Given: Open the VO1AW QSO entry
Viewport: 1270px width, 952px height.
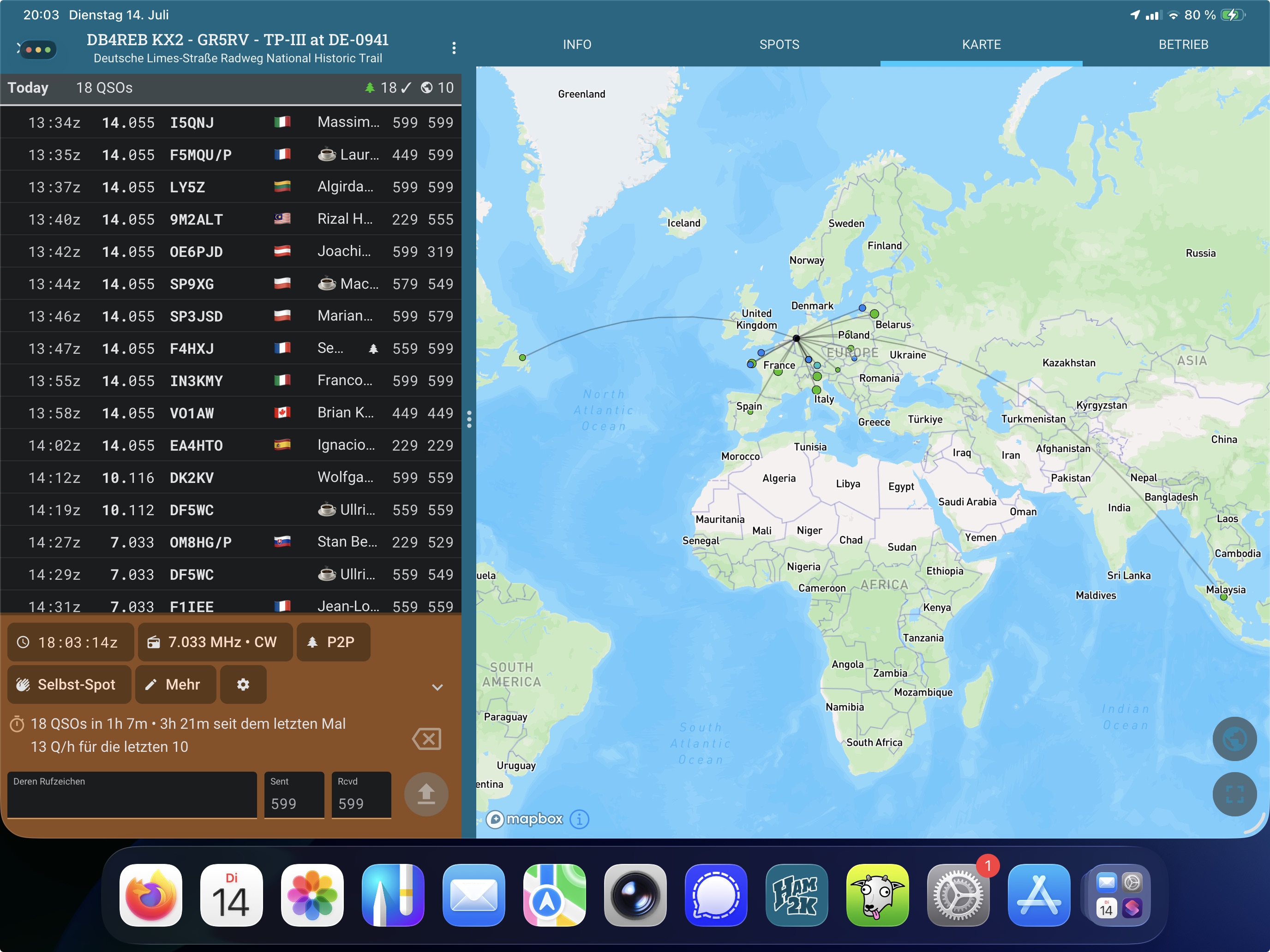Looking at the screenshot, I should pyautogui.click(x=231, y=413).
